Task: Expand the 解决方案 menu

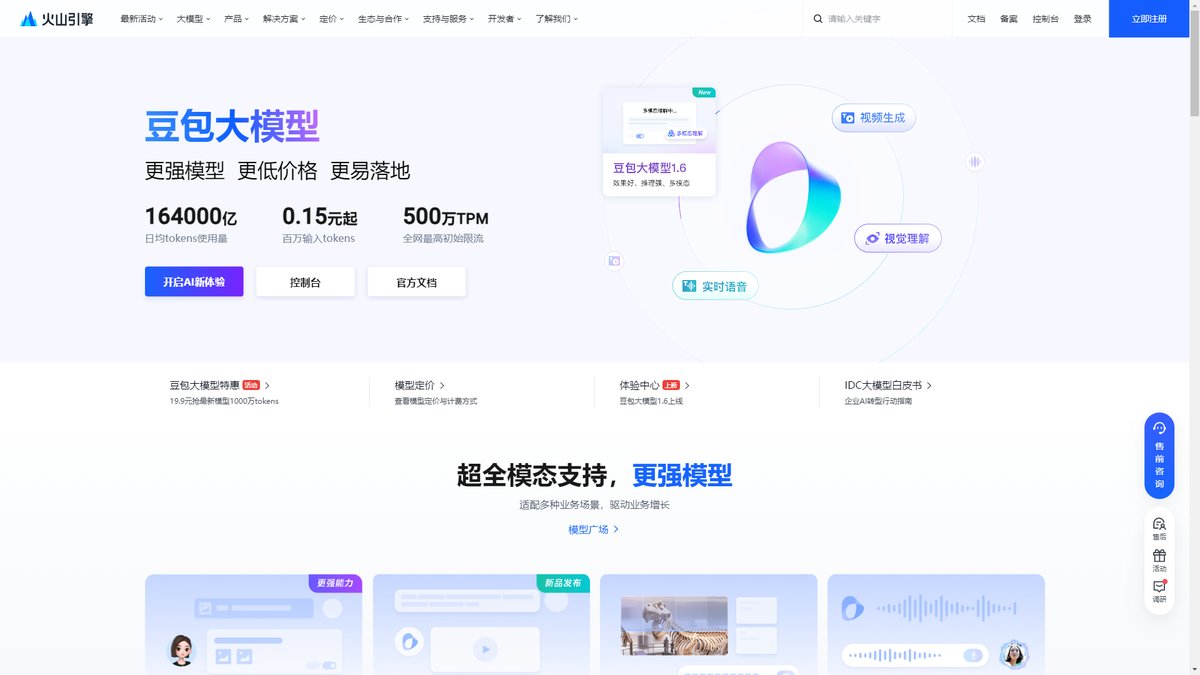Action: [284, 19]
